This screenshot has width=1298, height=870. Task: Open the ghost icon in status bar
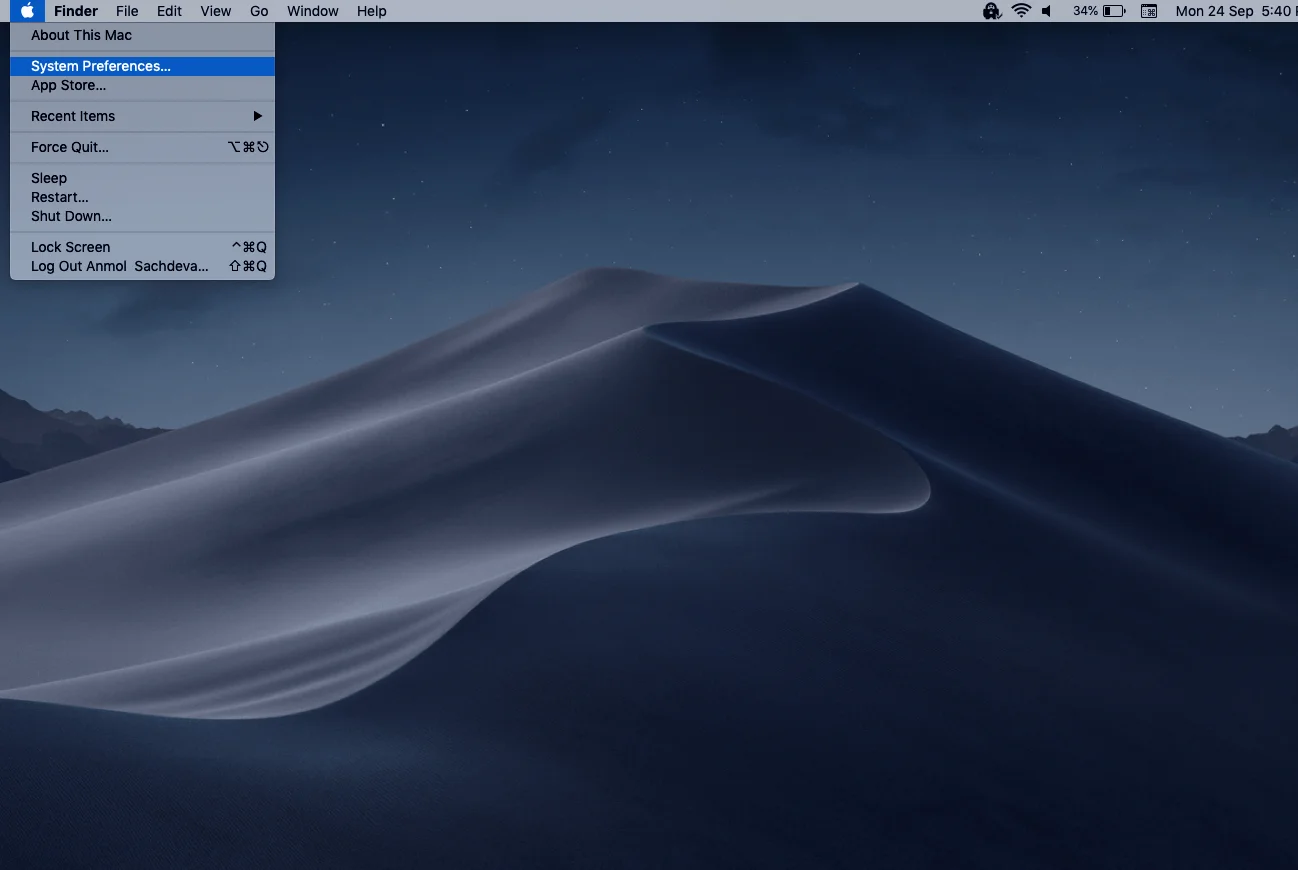point(991,11)
